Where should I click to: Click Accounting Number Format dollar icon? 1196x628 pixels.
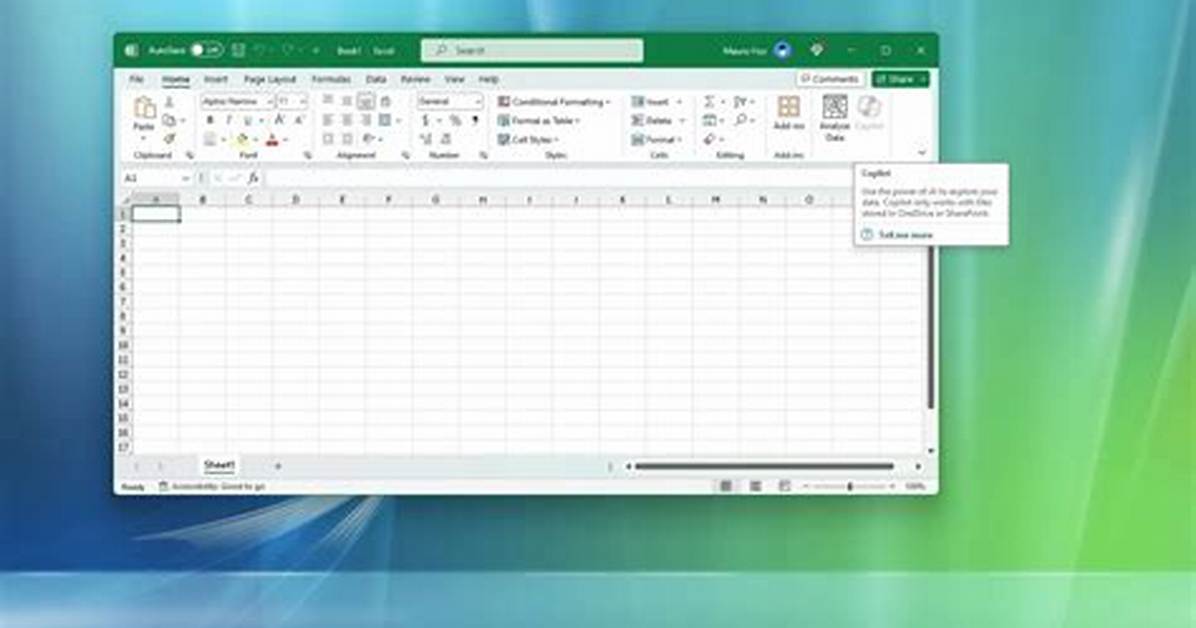click(x=426, y=121)
